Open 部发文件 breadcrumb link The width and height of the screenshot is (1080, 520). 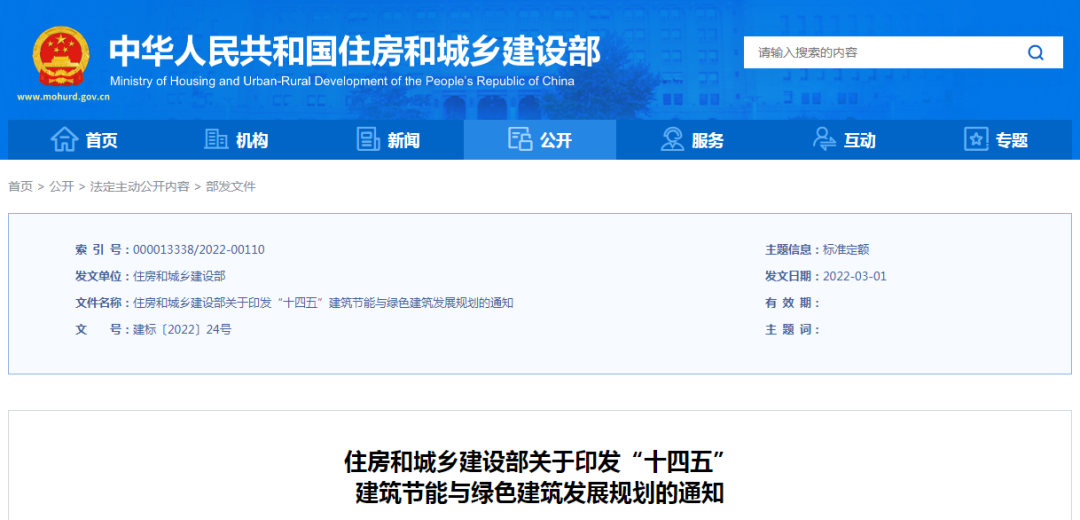pos(231,187)
